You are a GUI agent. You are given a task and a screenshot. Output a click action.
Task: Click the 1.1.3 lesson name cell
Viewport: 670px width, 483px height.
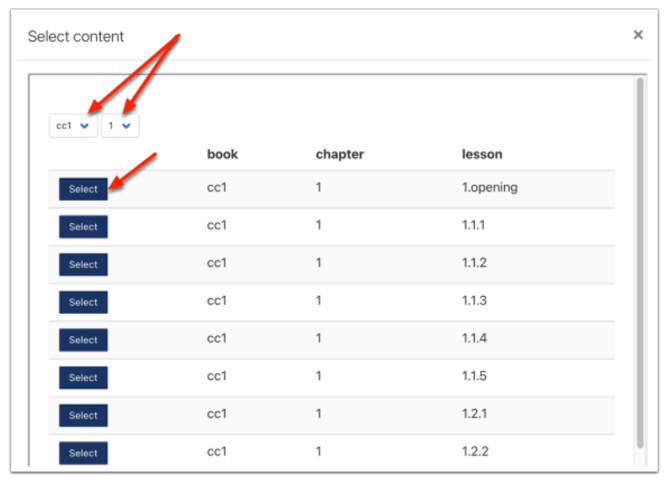click(x=475, y=301)
